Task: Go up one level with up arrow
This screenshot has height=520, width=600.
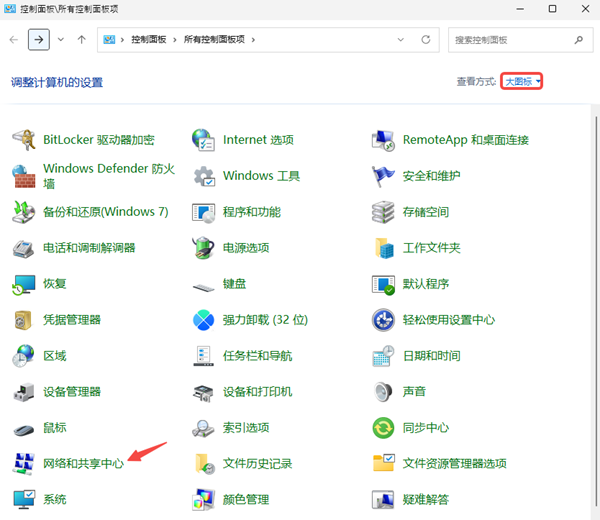Action: pos(82,39)
